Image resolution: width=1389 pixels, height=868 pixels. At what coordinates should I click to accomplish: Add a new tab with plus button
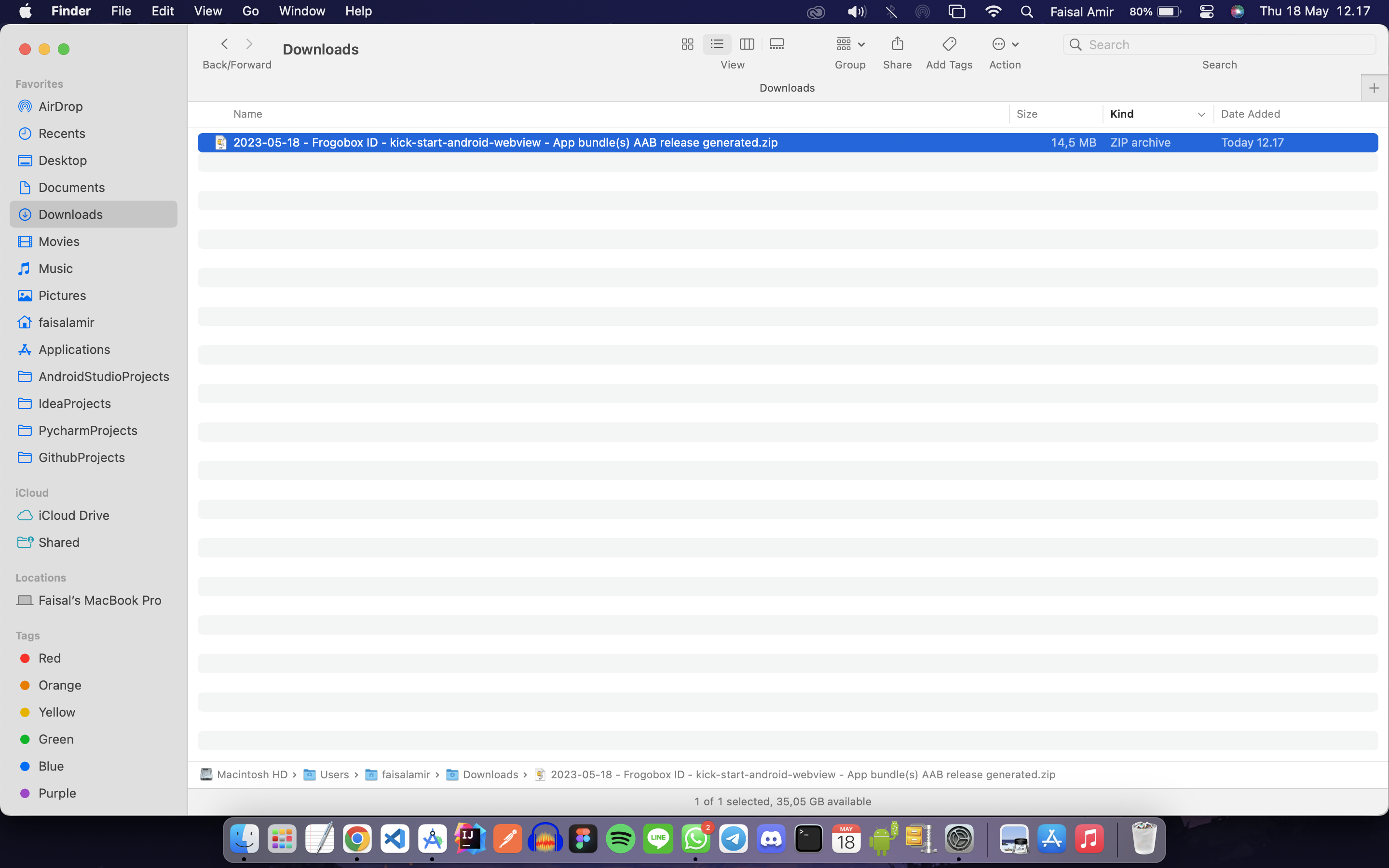pos(1374,88)
